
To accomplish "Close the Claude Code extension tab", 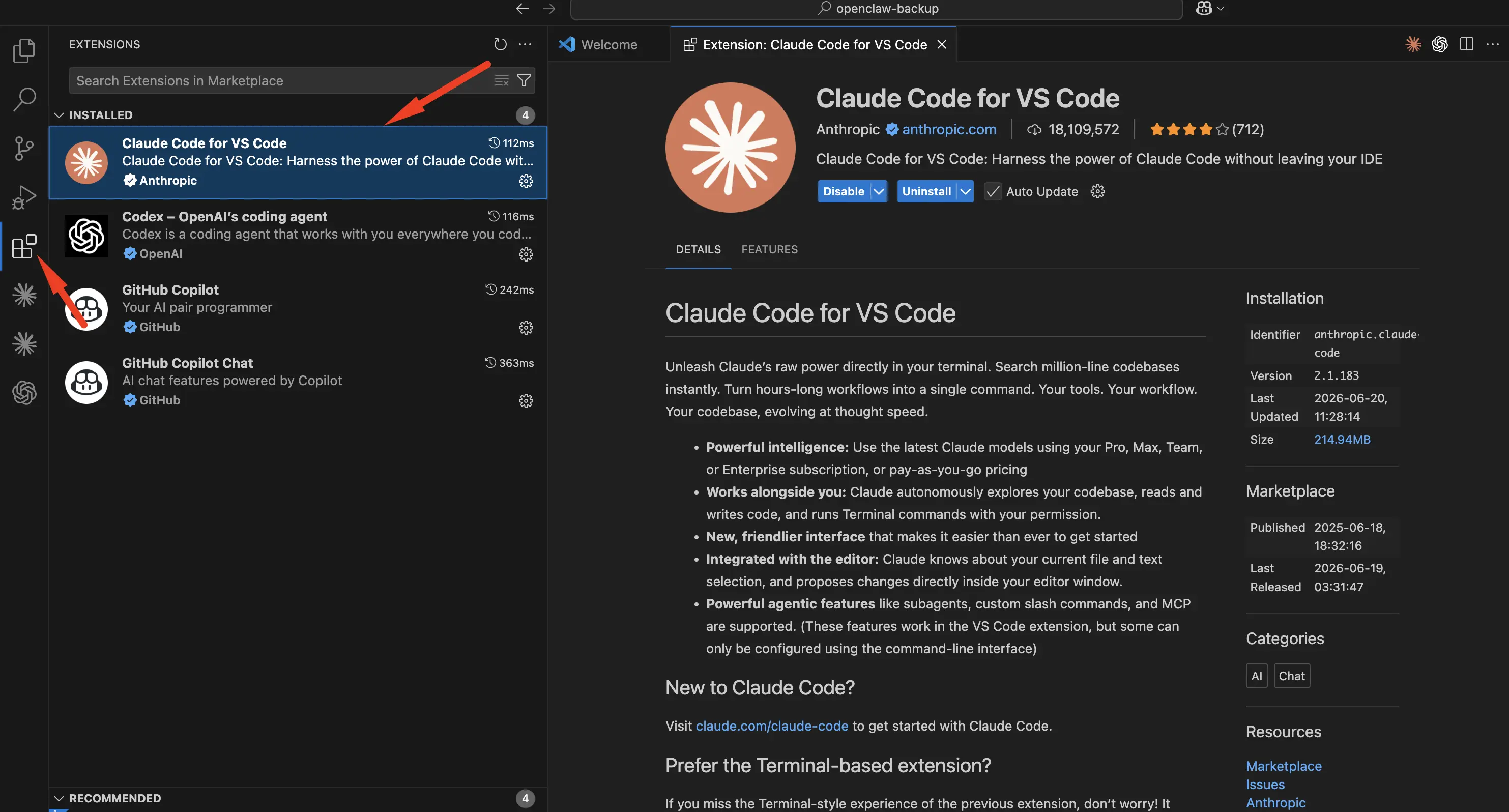I will (941, 45).
